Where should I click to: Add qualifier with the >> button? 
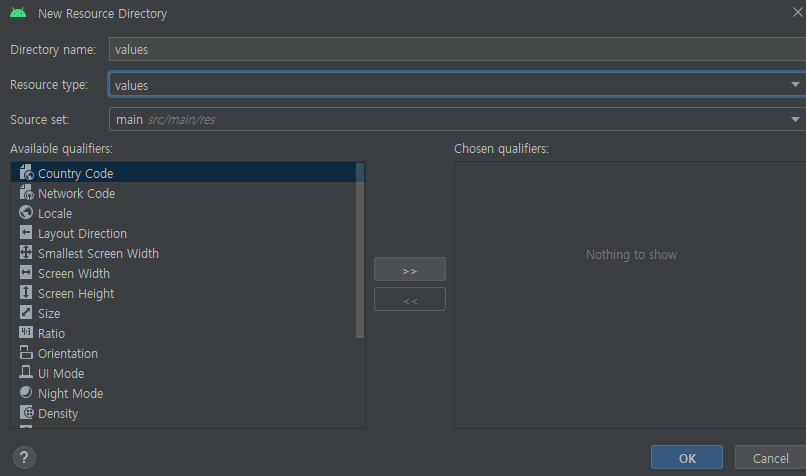410,269
